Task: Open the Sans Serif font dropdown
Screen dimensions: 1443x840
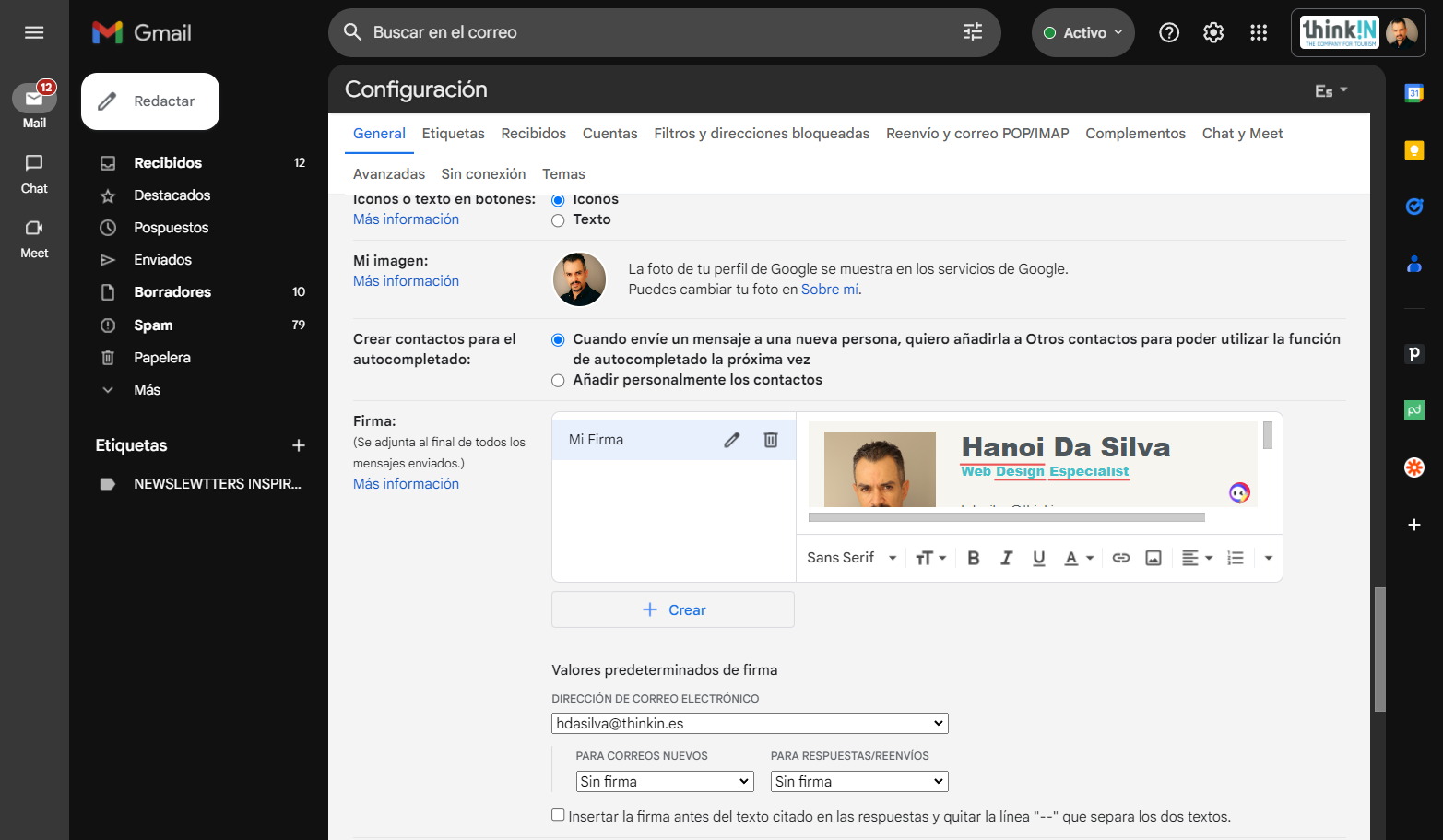Action: tap(852, 558)
